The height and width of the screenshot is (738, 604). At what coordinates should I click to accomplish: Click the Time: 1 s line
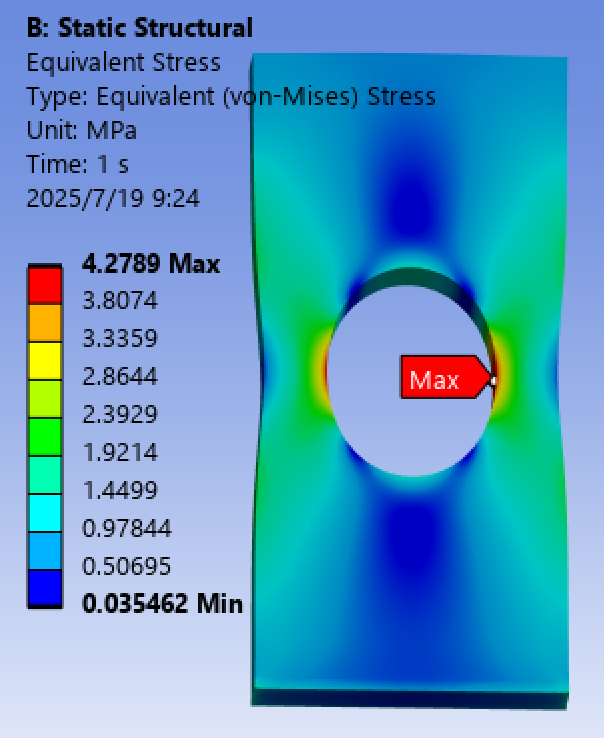77,164
